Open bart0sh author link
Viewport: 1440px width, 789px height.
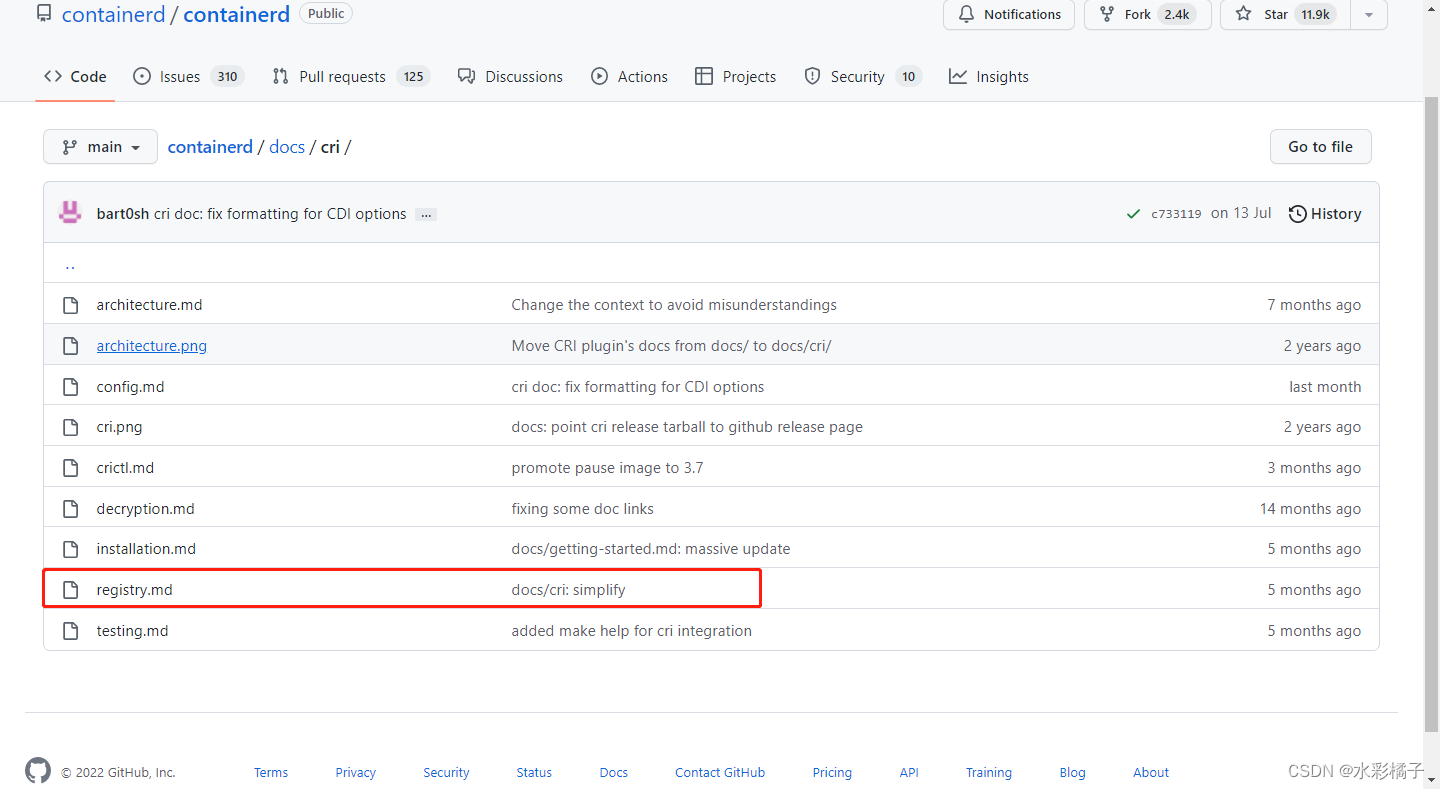(123, 214)
